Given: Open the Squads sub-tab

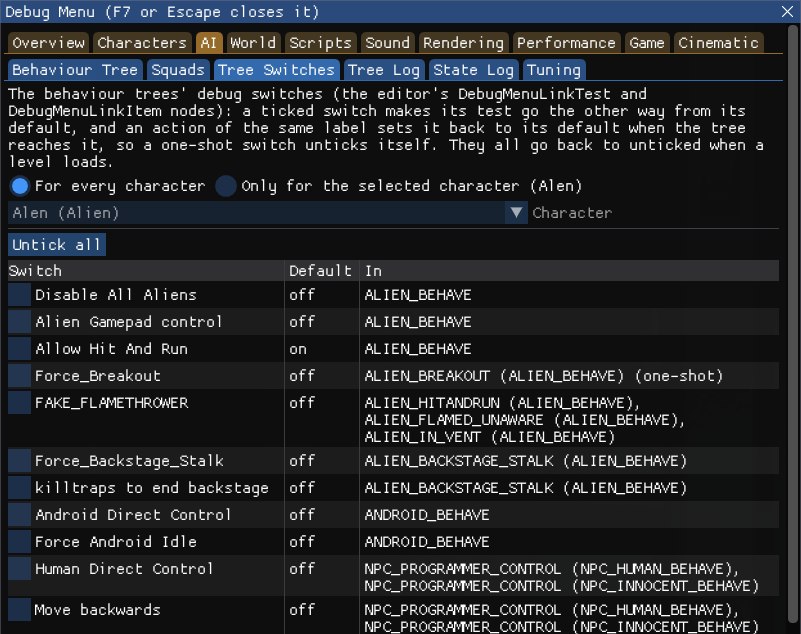Looking at the screenshot, I should coord(178,70).
